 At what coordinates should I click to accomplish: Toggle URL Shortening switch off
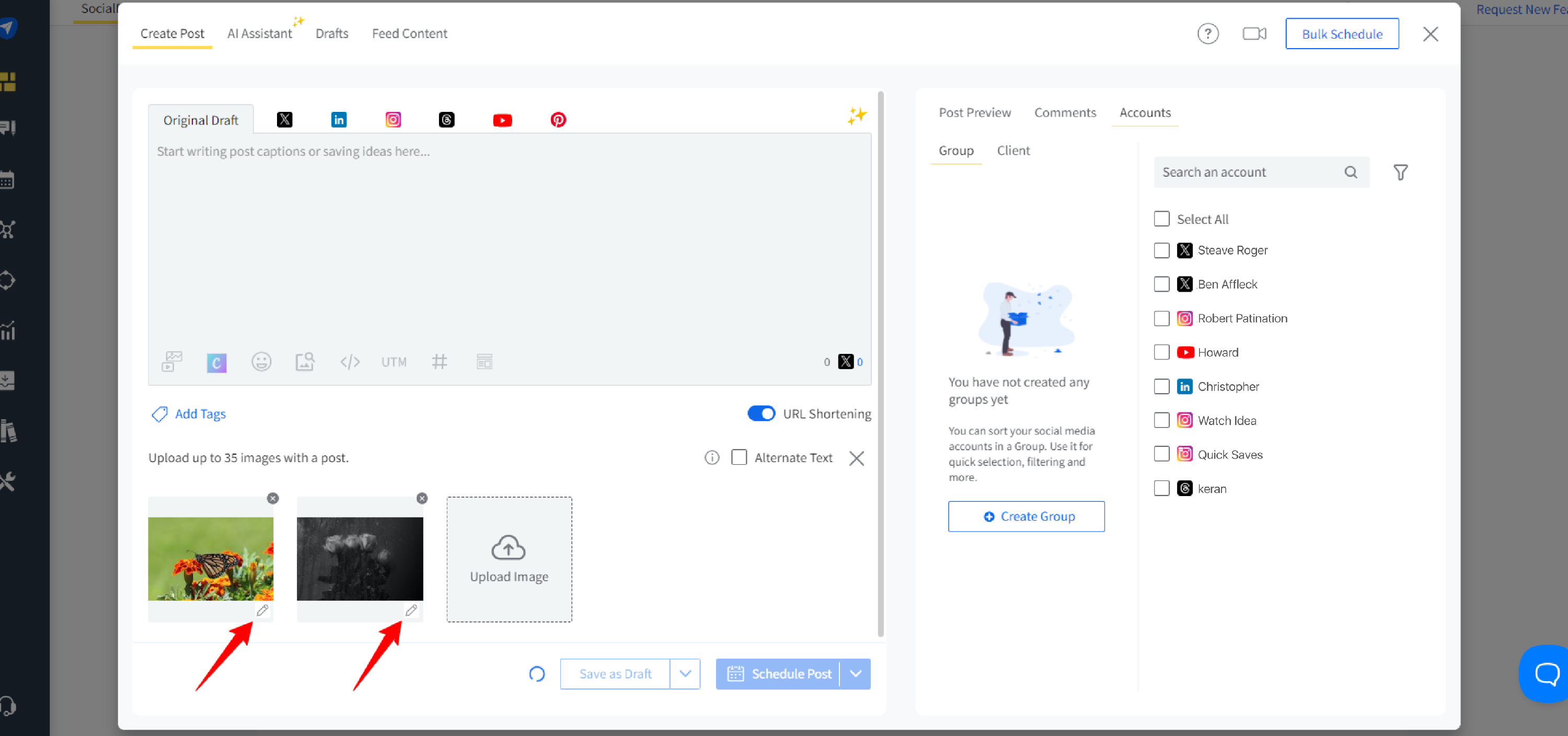click(761, 414)
